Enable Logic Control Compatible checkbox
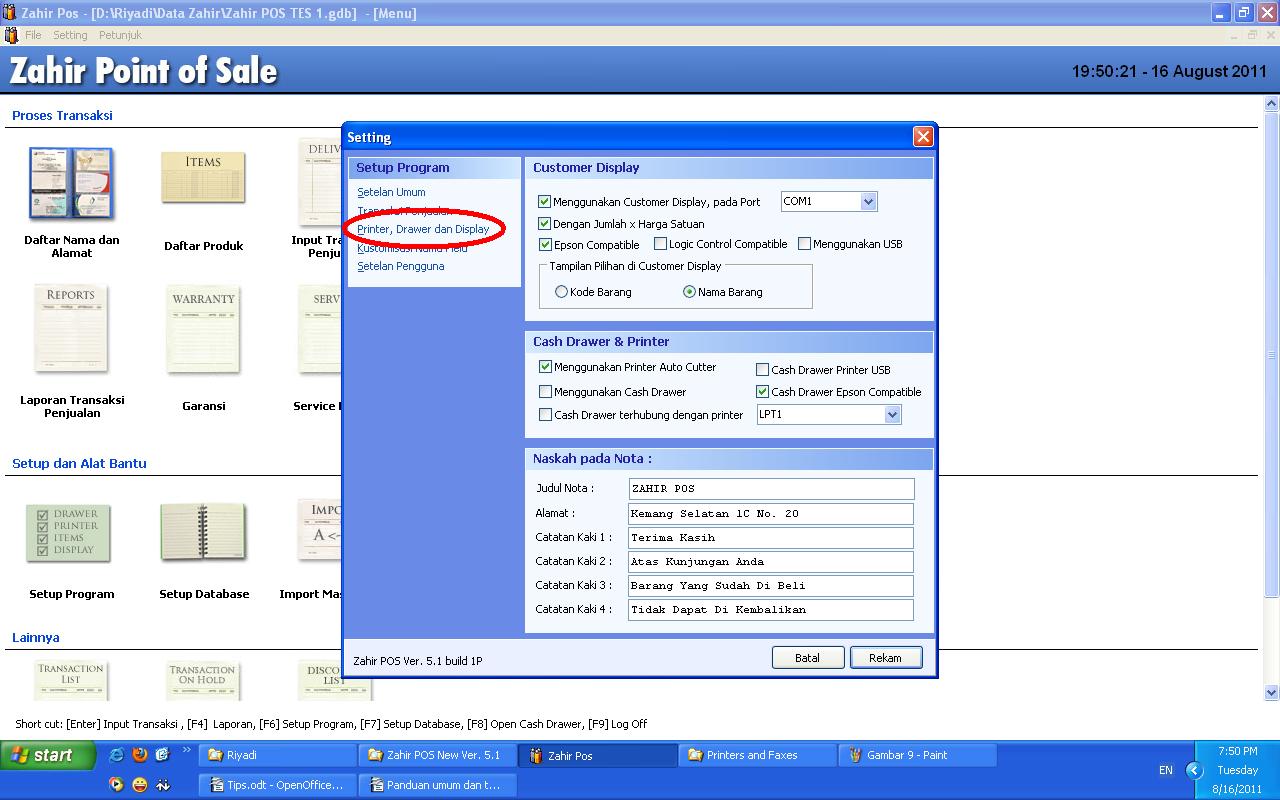 point(660,244)
